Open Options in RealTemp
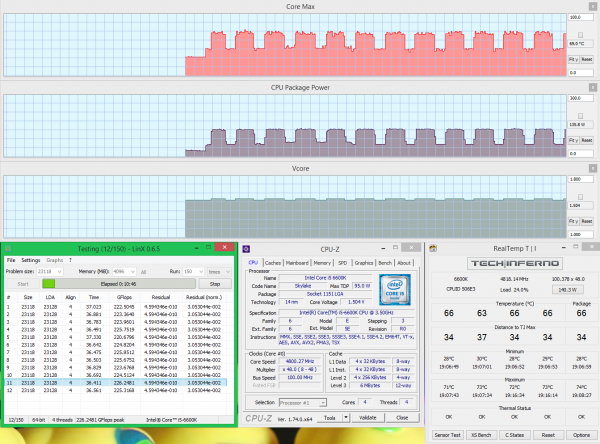This screenshot has width=600, height=444. pos(581,435)
